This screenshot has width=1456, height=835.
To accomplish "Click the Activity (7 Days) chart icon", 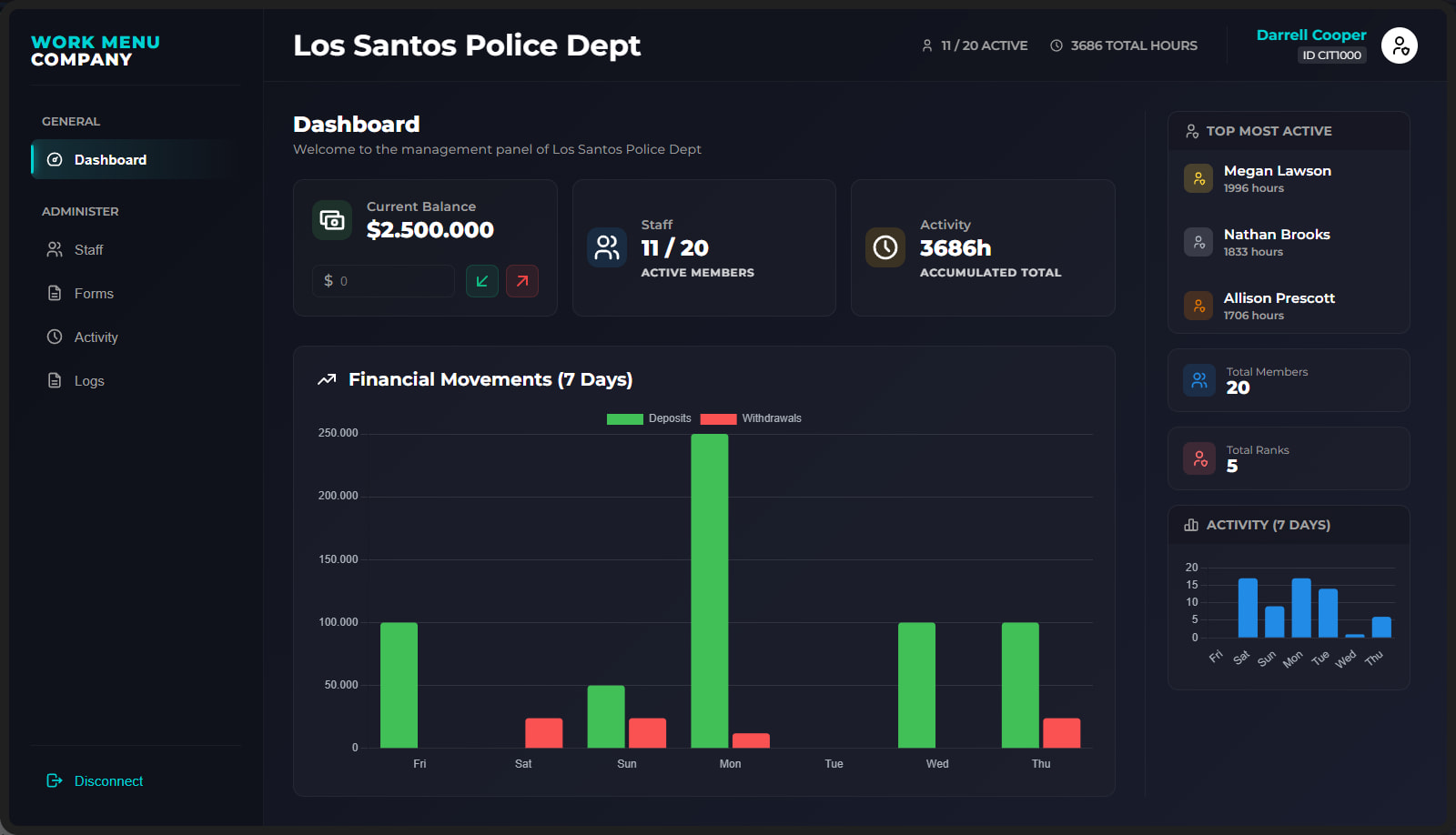I will [x=1191, y=525].
